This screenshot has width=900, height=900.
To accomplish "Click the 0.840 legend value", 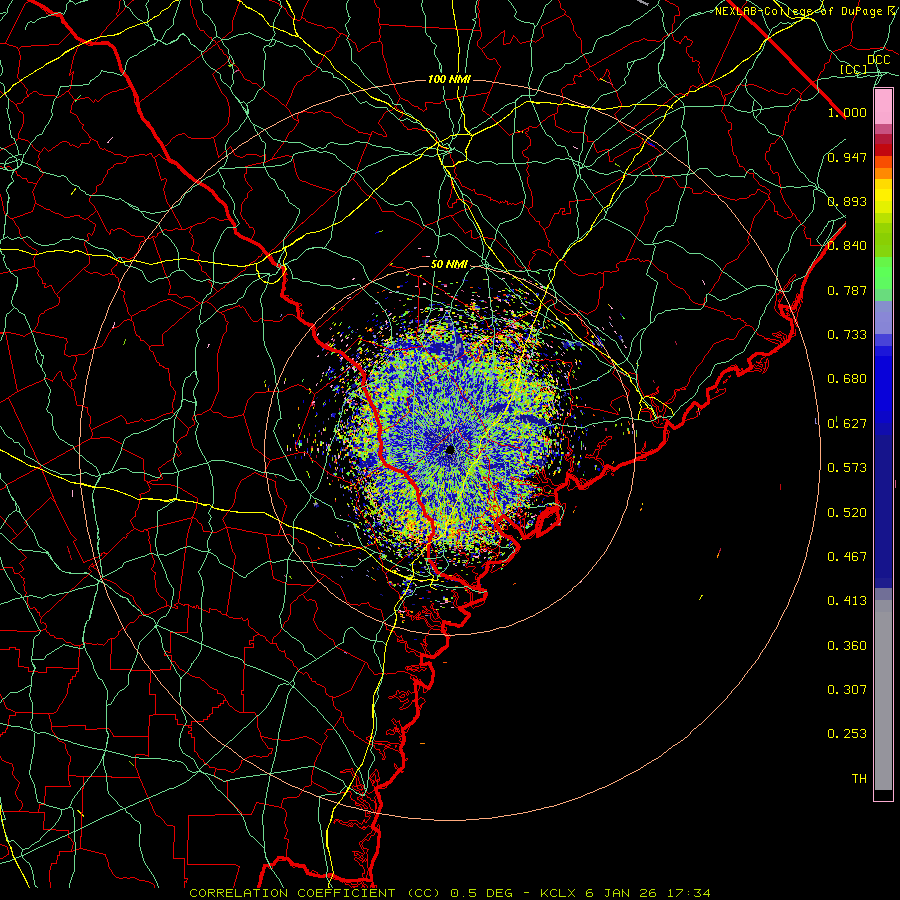I will 847,246.
